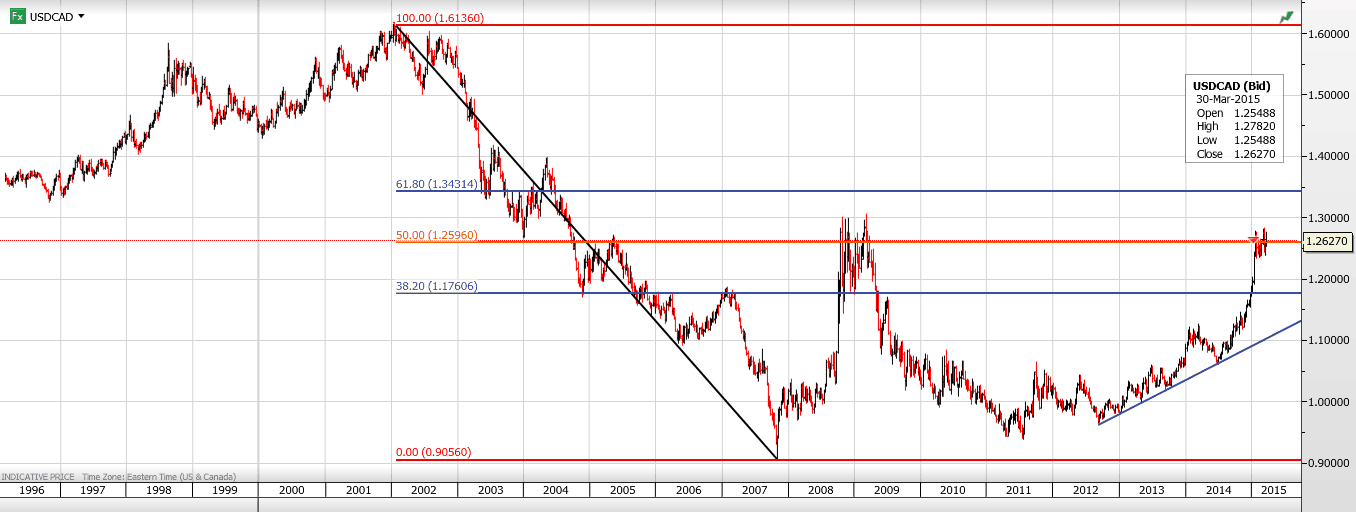Click the green chart icon at top right

pyautogui.click(x=1286, y=17)
